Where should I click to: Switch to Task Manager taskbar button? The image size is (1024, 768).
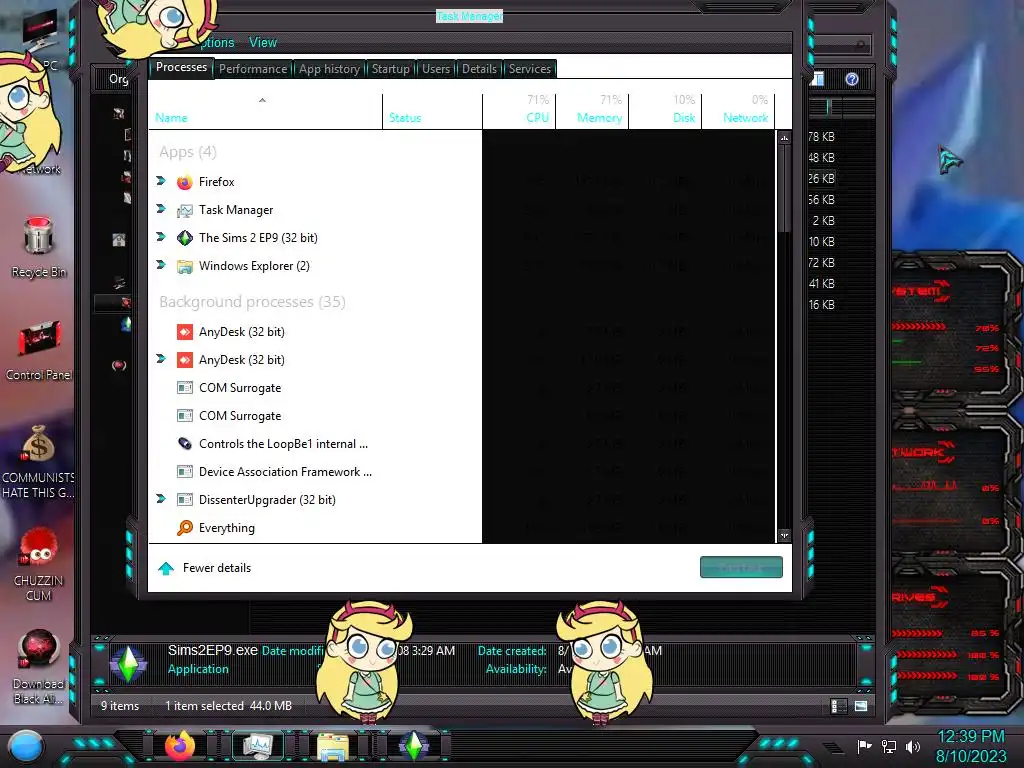point(257,746)
